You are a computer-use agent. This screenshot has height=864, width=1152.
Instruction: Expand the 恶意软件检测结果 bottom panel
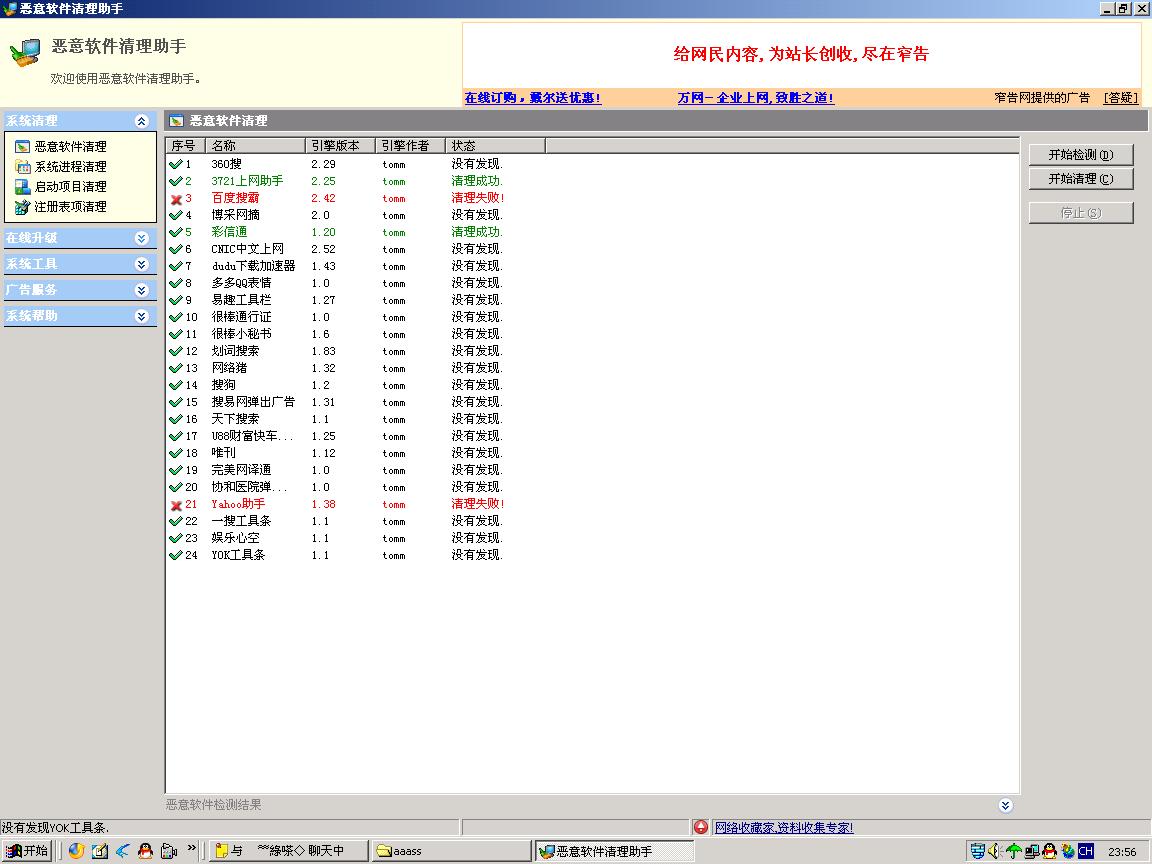pyautogui.click(x=1005, y=805)
